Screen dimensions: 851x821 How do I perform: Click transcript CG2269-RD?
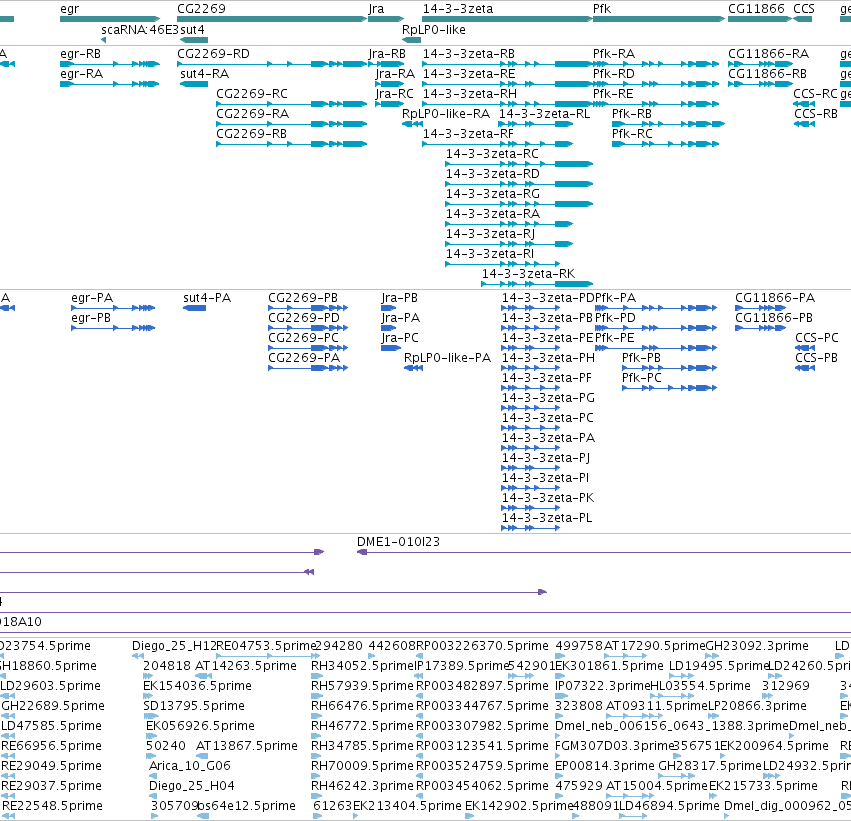click(272, 64)
